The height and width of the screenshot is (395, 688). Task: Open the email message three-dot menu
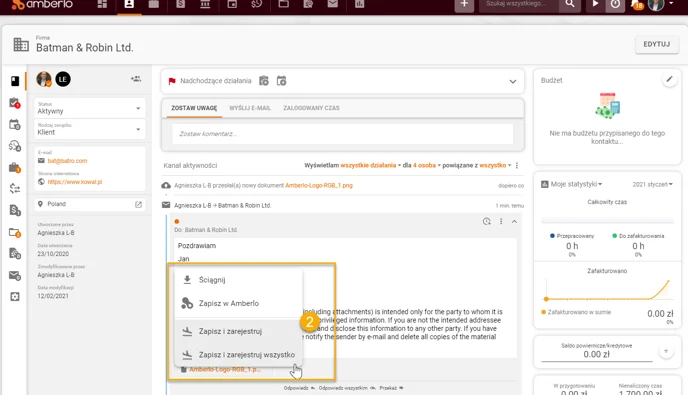[x=501, y=222]
